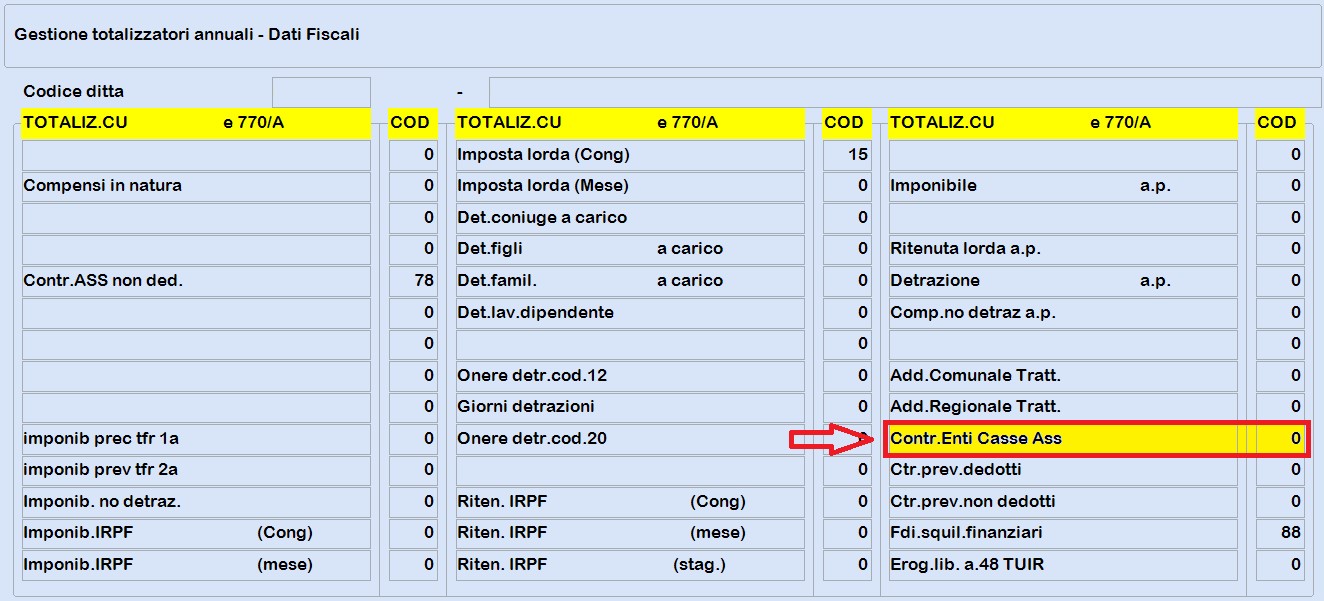The width and height of the screenshot is (1324, 601).
Task: Select the Imposta lorda (Mese) field
Action: tap(630, 186)
